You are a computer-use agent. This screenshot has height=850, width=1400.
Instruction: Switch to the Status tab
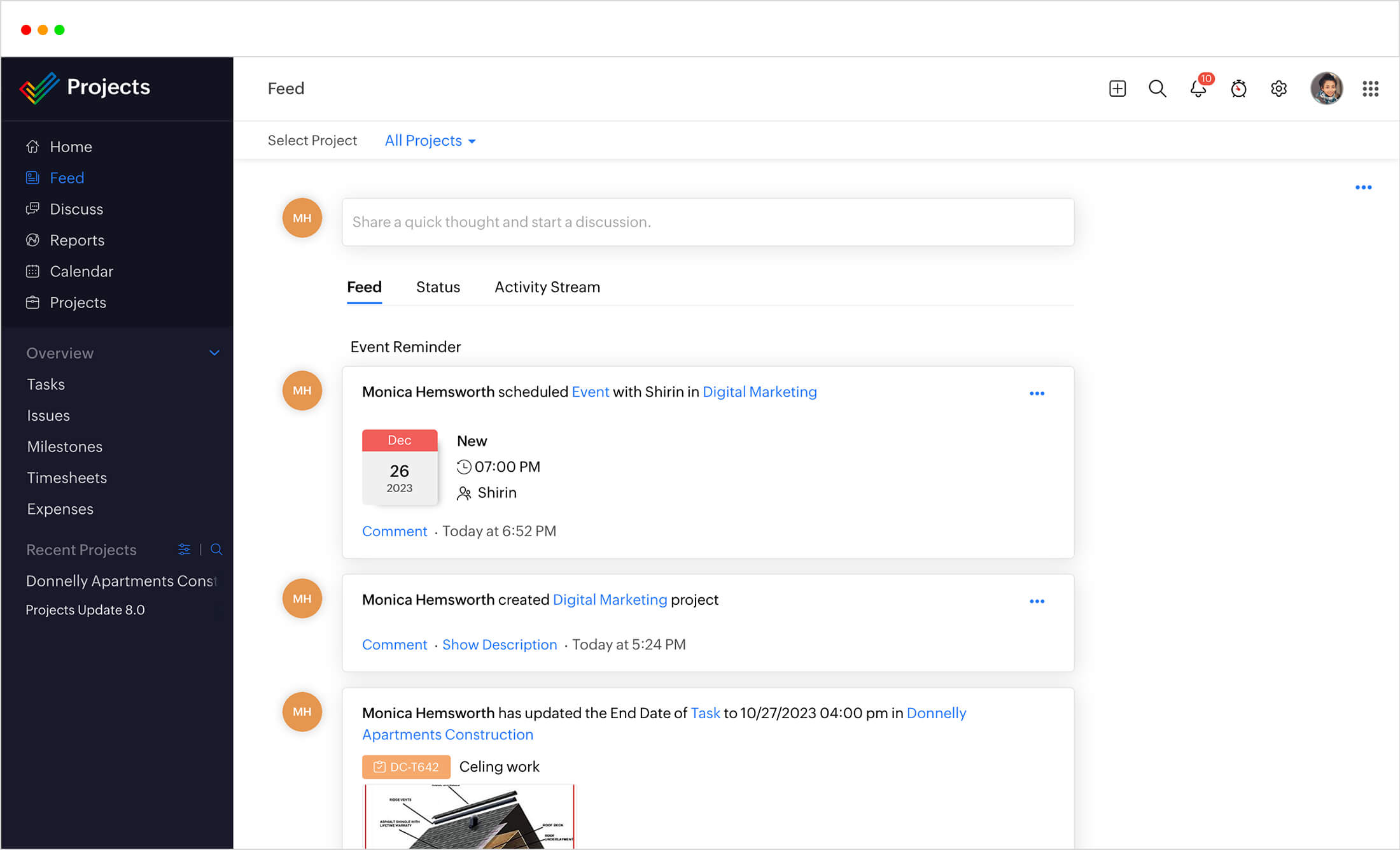pos(437,287)
